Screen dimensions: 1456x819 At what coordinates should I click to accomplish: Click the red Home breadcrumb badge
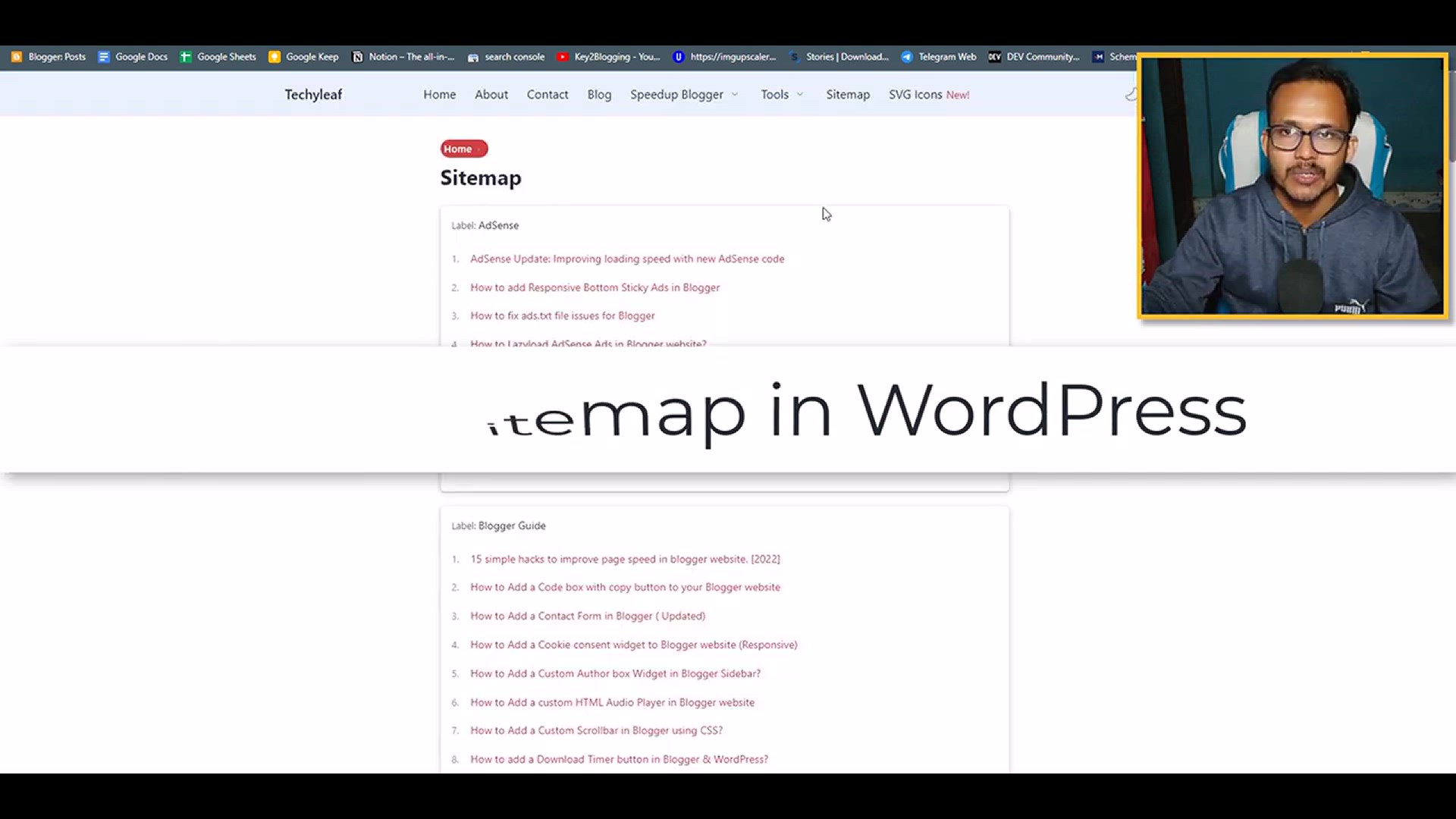pos(464,149)
